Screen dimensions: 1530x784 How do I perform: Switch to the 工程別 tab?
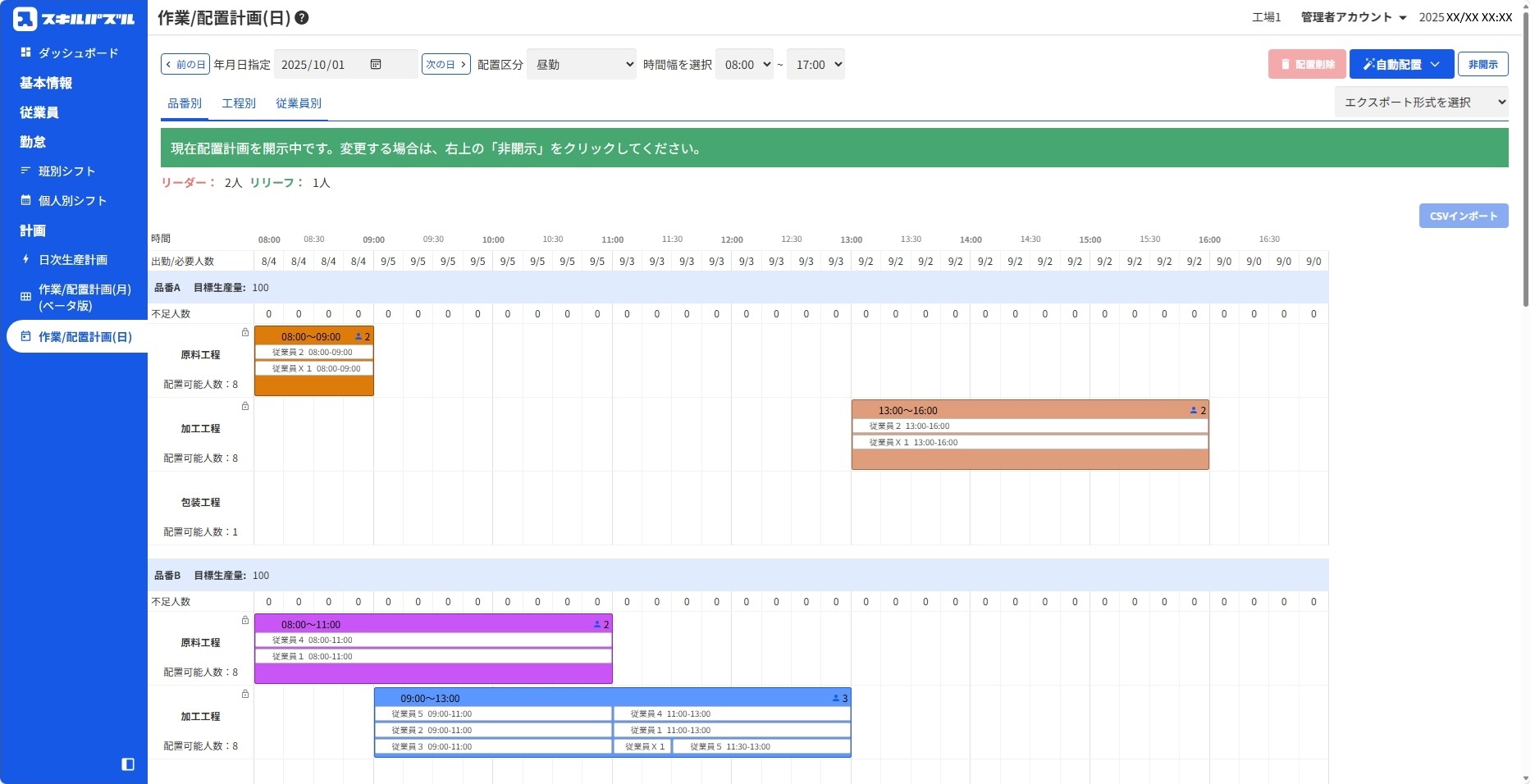[239, 103]
